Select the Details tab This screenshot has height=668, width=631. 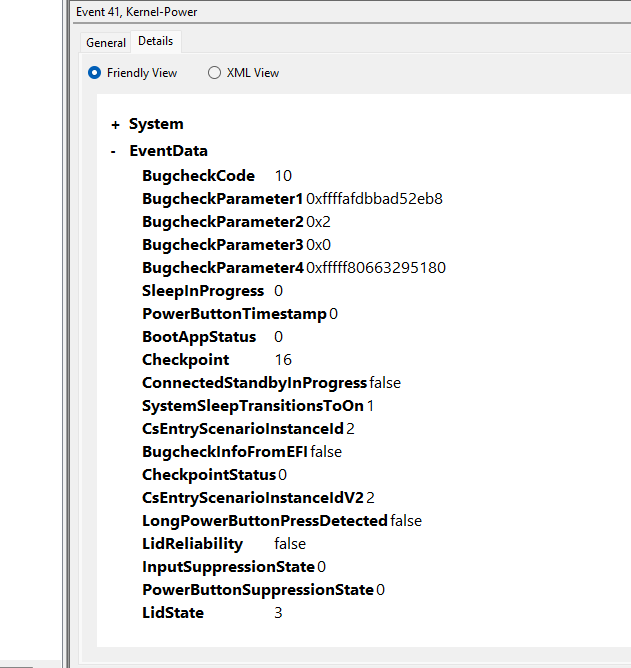156,41
